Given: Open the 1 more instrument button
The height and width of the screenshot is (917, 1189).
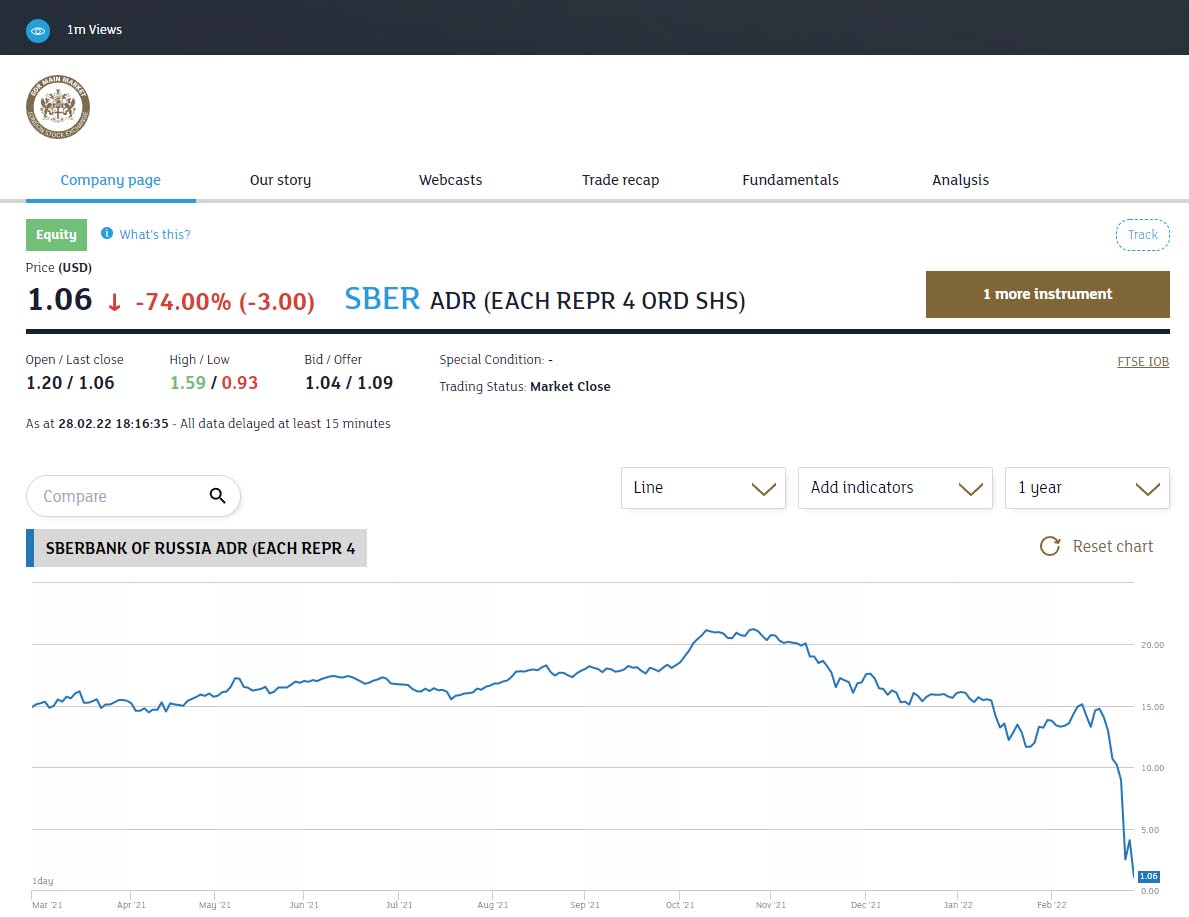Looking at the screenshot, I should (x=1047, y=294).
